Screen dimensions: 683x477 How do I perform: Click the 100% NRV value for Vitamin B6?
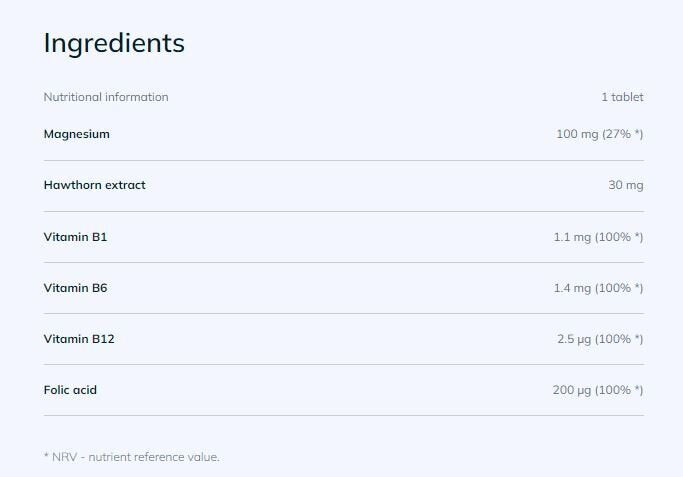[x=619, y=288]
